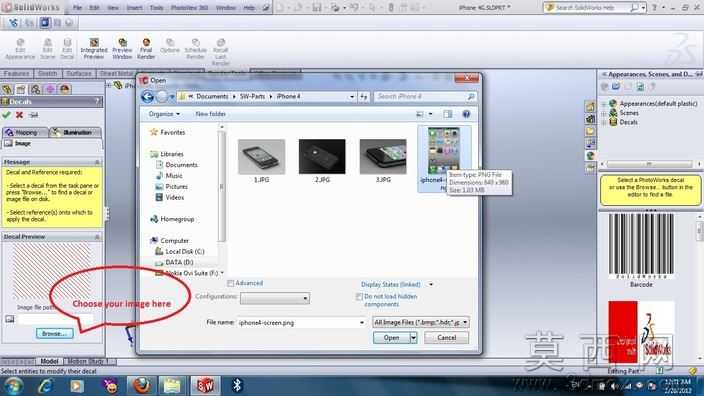
Task: Switch to the Mapping tab
Action: coord(26,132)
